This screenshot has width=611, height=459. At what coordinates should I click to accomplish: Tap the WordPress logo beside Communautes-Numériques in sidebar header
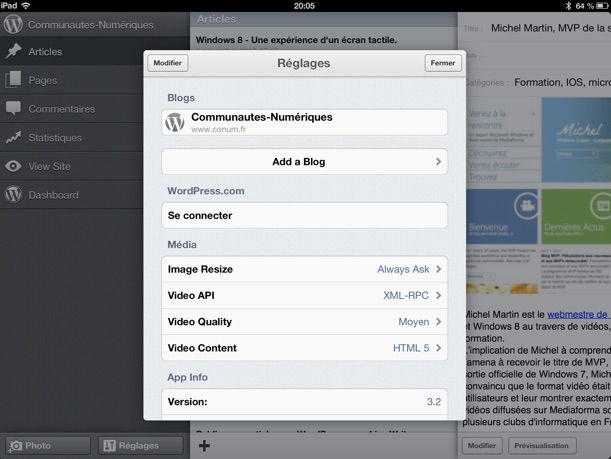pos(13,24)
